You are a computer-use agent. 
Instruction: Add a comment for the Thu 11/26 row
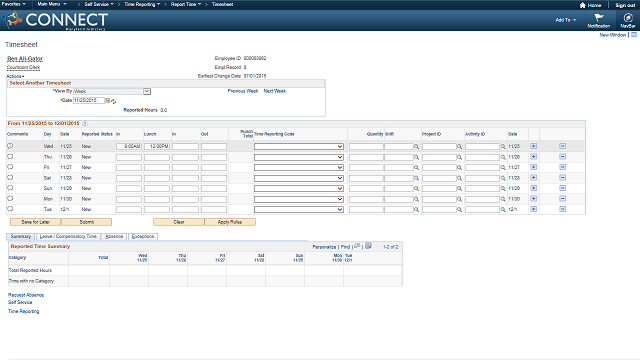(10, 156)
